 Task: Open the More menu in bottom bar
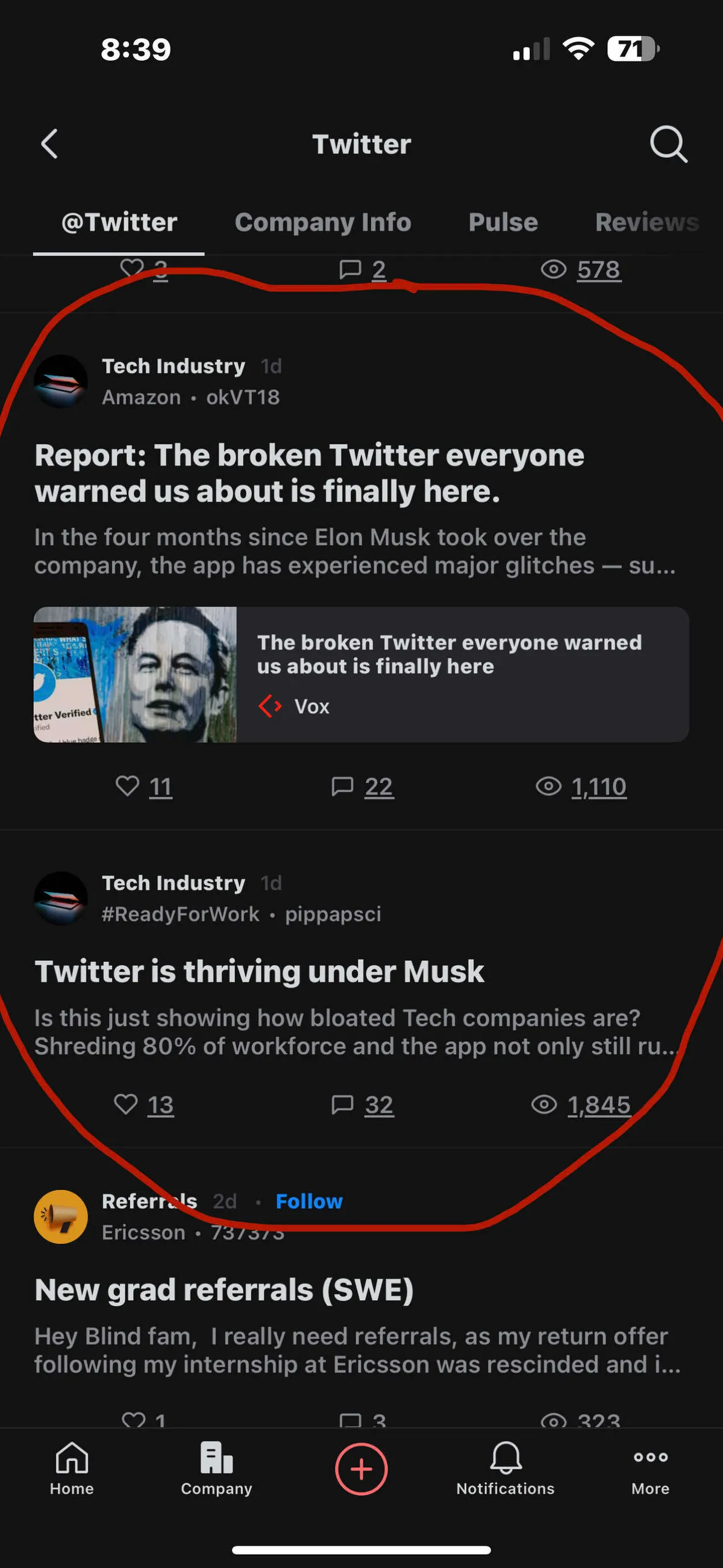tap(650, 1468)
